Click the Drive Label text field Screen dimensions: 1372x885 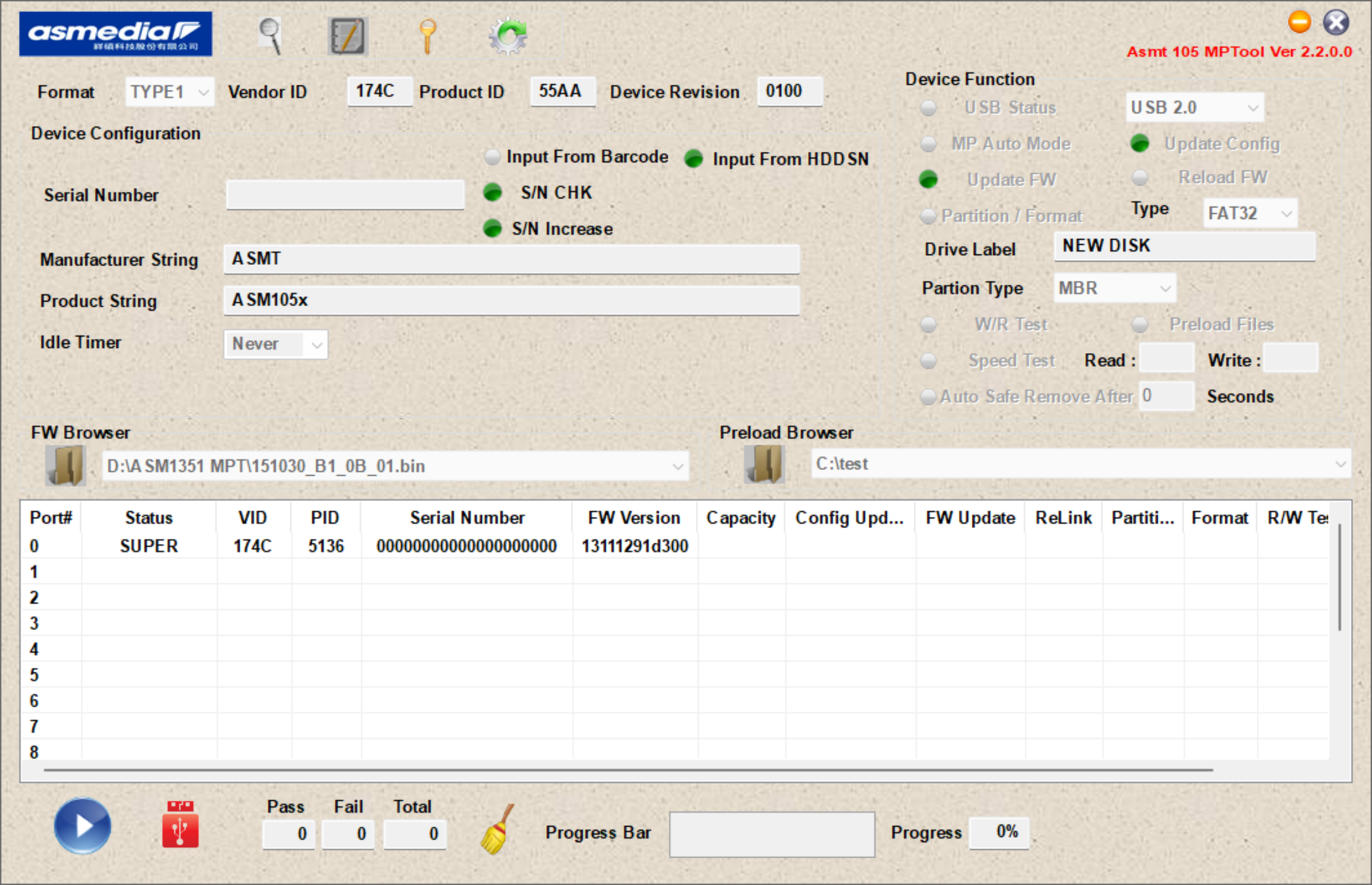(1184, 246)
